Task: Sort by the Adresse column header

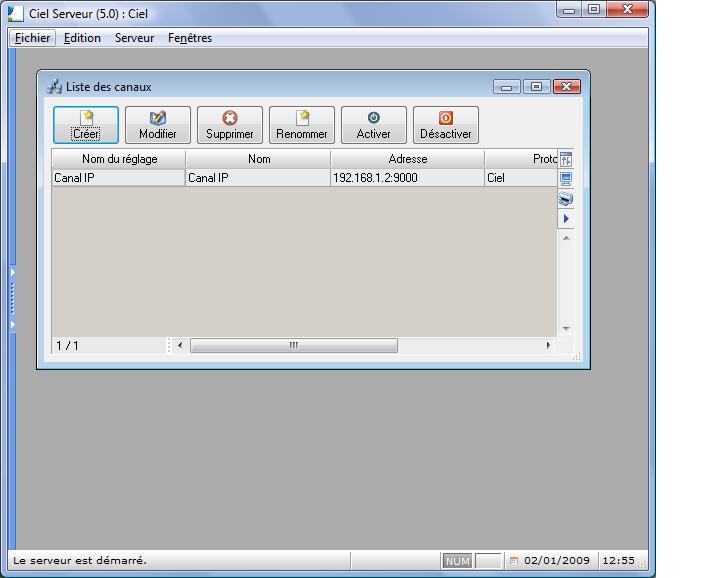Action: click(x=407, y=159)
